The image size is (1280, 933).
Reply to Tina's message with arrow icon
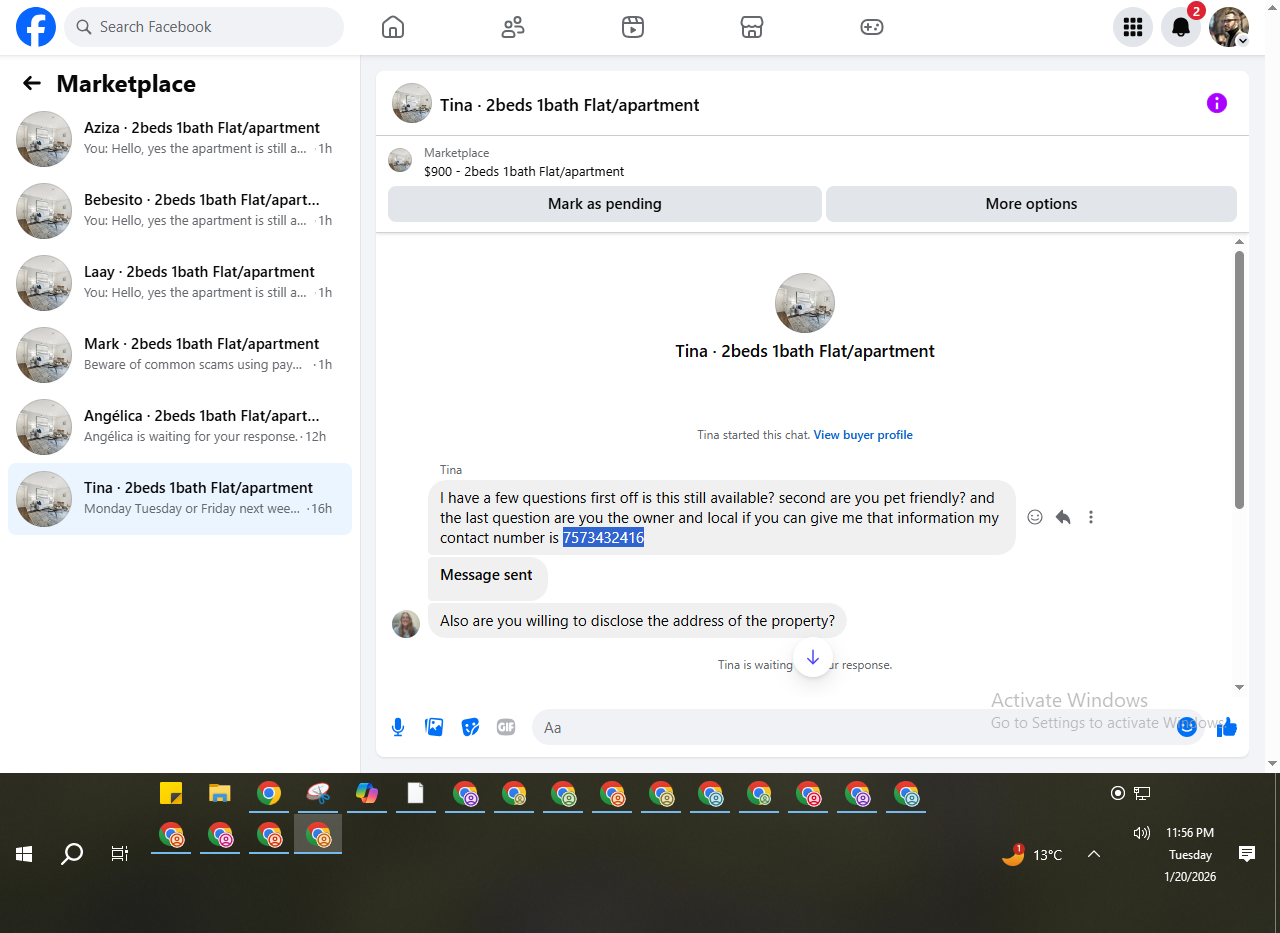tap(1063, 517)
